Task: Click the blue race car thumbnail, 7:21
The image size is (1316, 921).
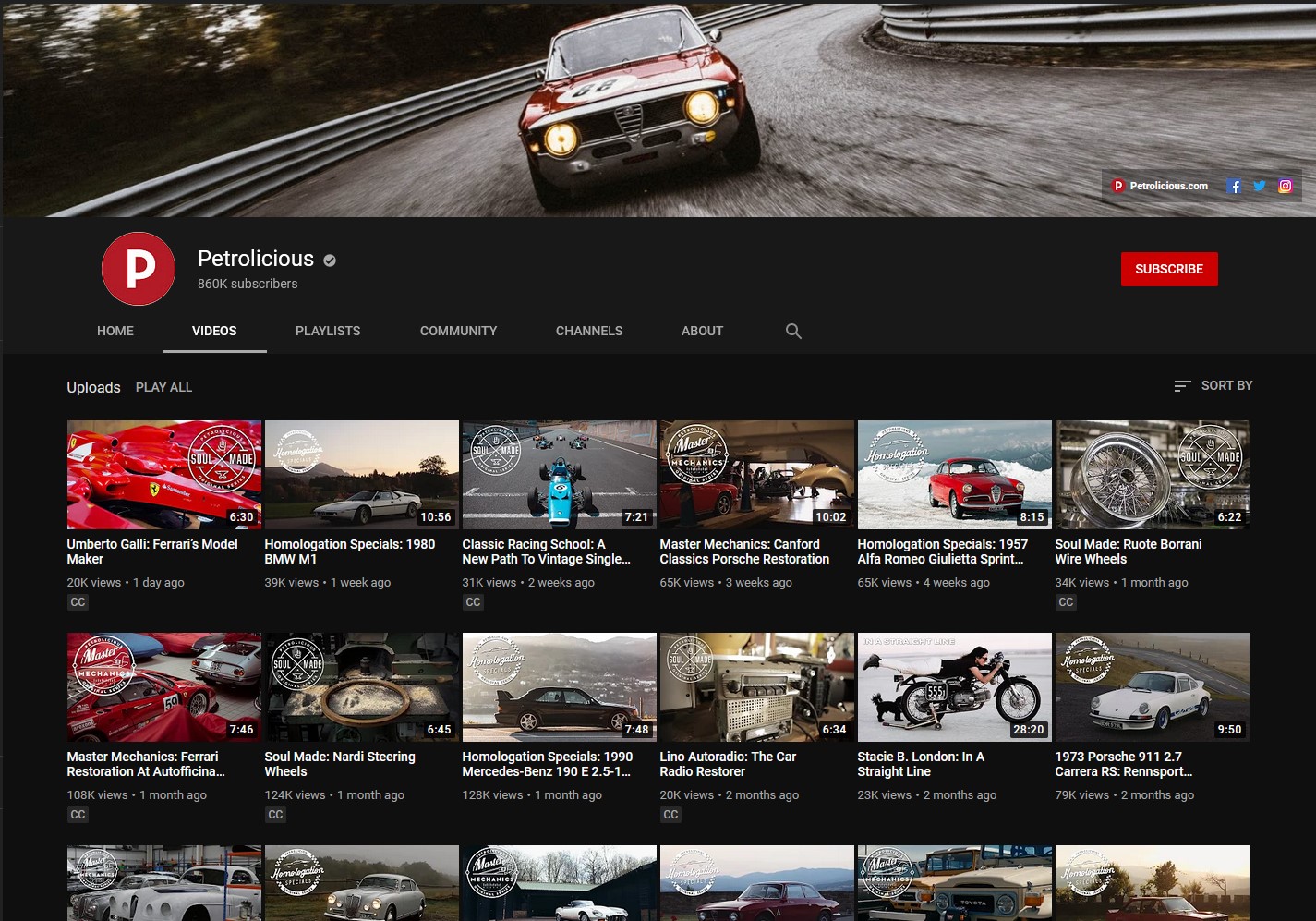Action: [x=560, y=475]
